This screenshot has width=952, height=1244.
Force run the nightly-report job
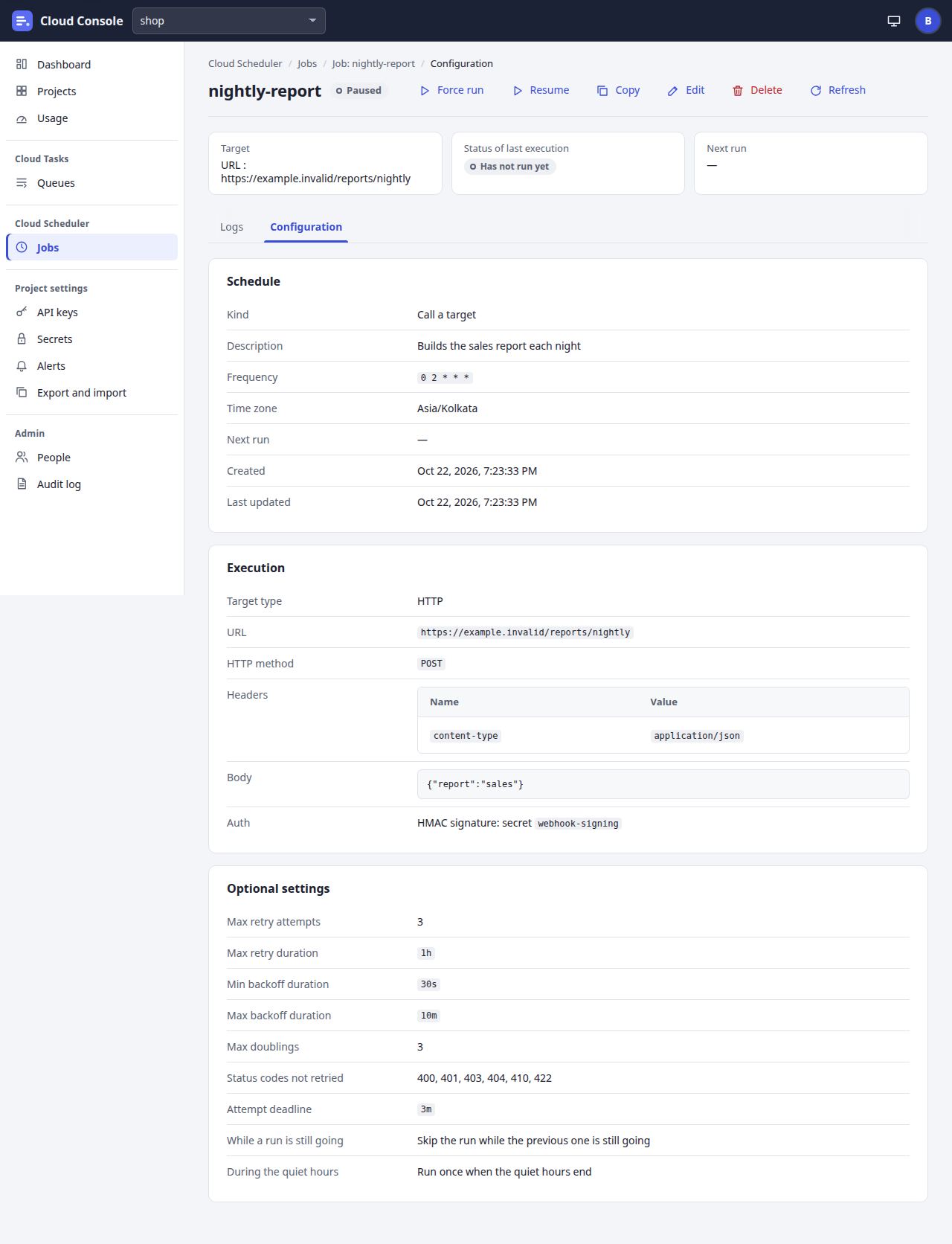click(451, 90)
